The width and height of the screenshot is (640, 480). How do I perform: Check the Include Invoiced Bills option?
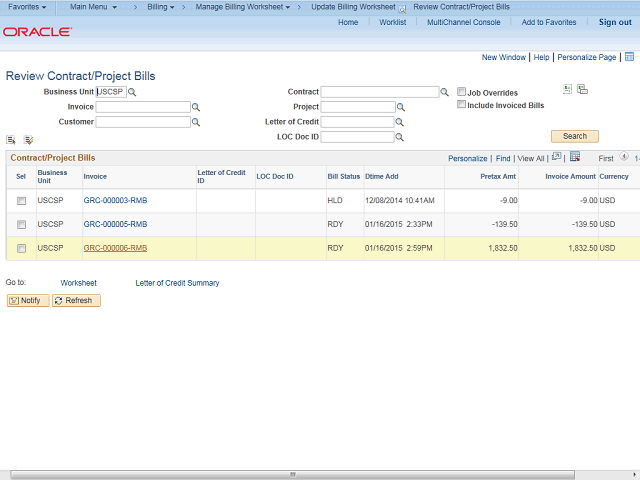click(461, 105)
